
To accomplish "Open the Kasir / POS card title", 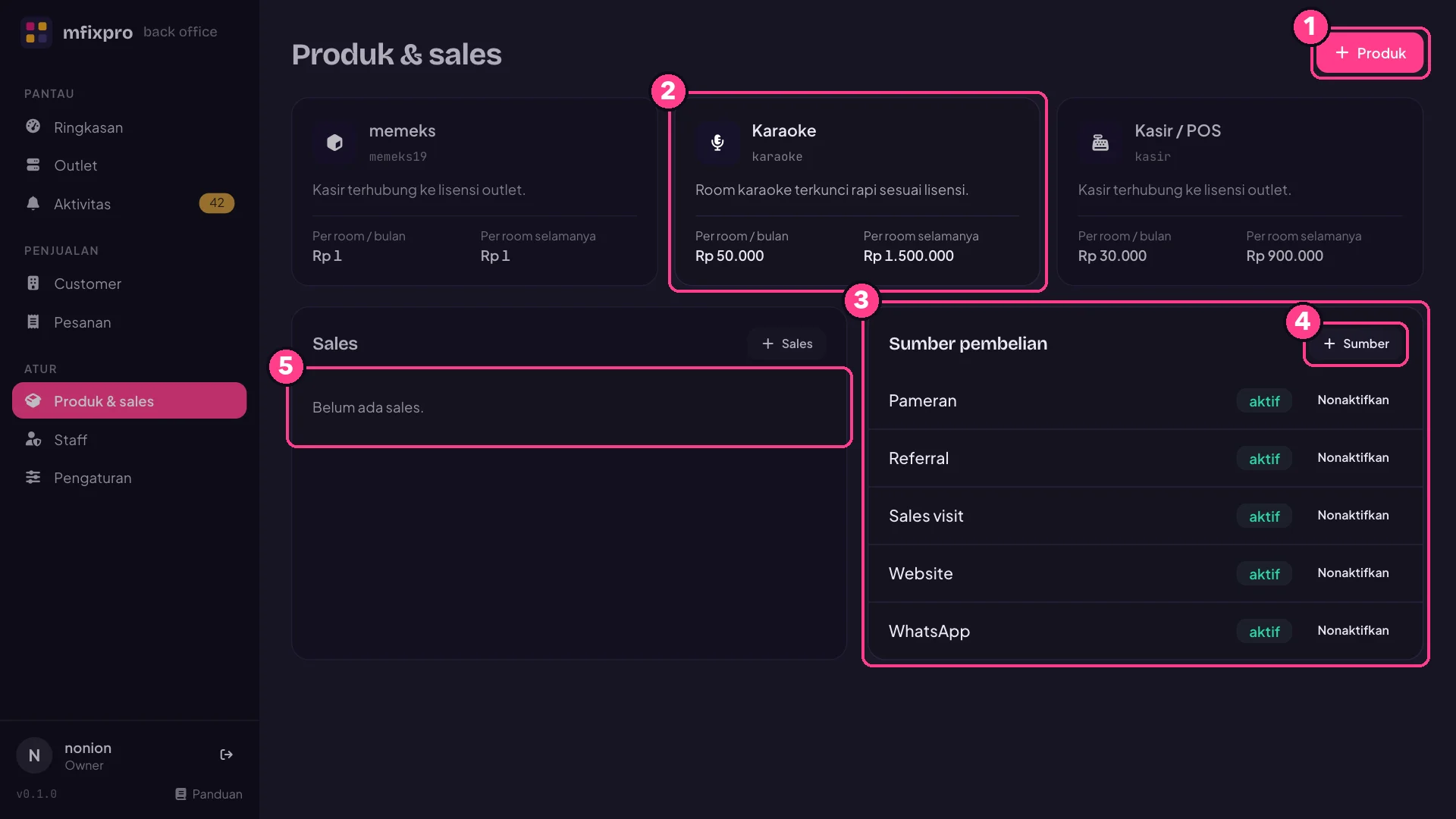I will click(x=1178, y=130).
